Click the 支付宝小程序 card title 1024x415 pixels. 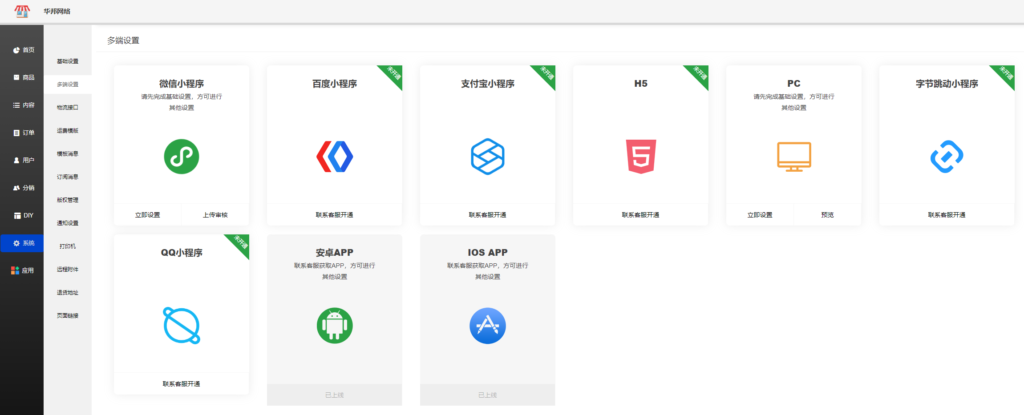487,84
